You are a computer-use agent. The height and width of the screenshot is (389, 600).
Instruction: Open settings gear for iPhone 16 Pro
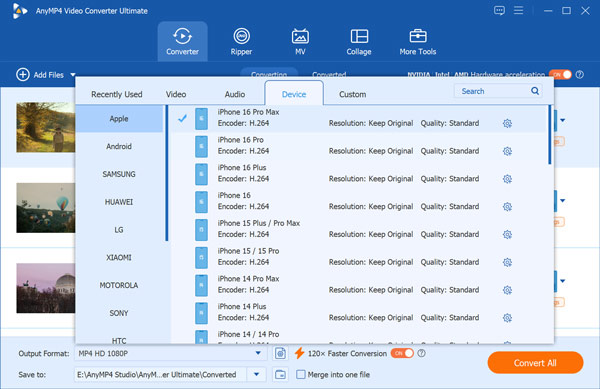507,151
